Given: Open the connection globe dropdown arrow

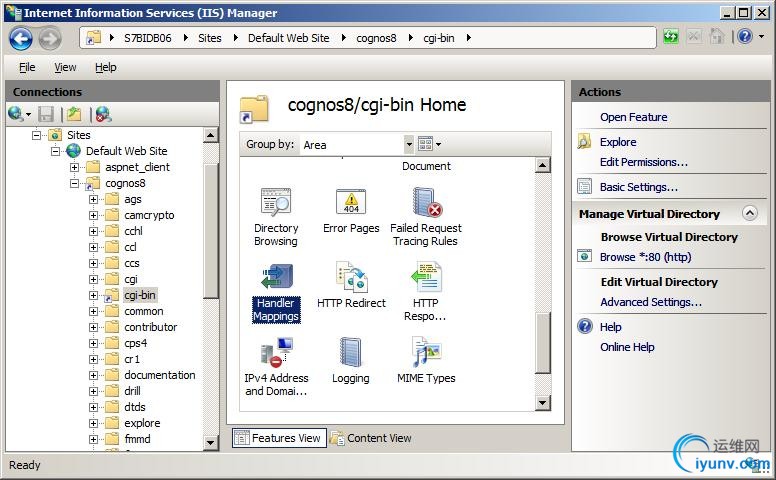Looking at the screenshot, I should 28,115.
